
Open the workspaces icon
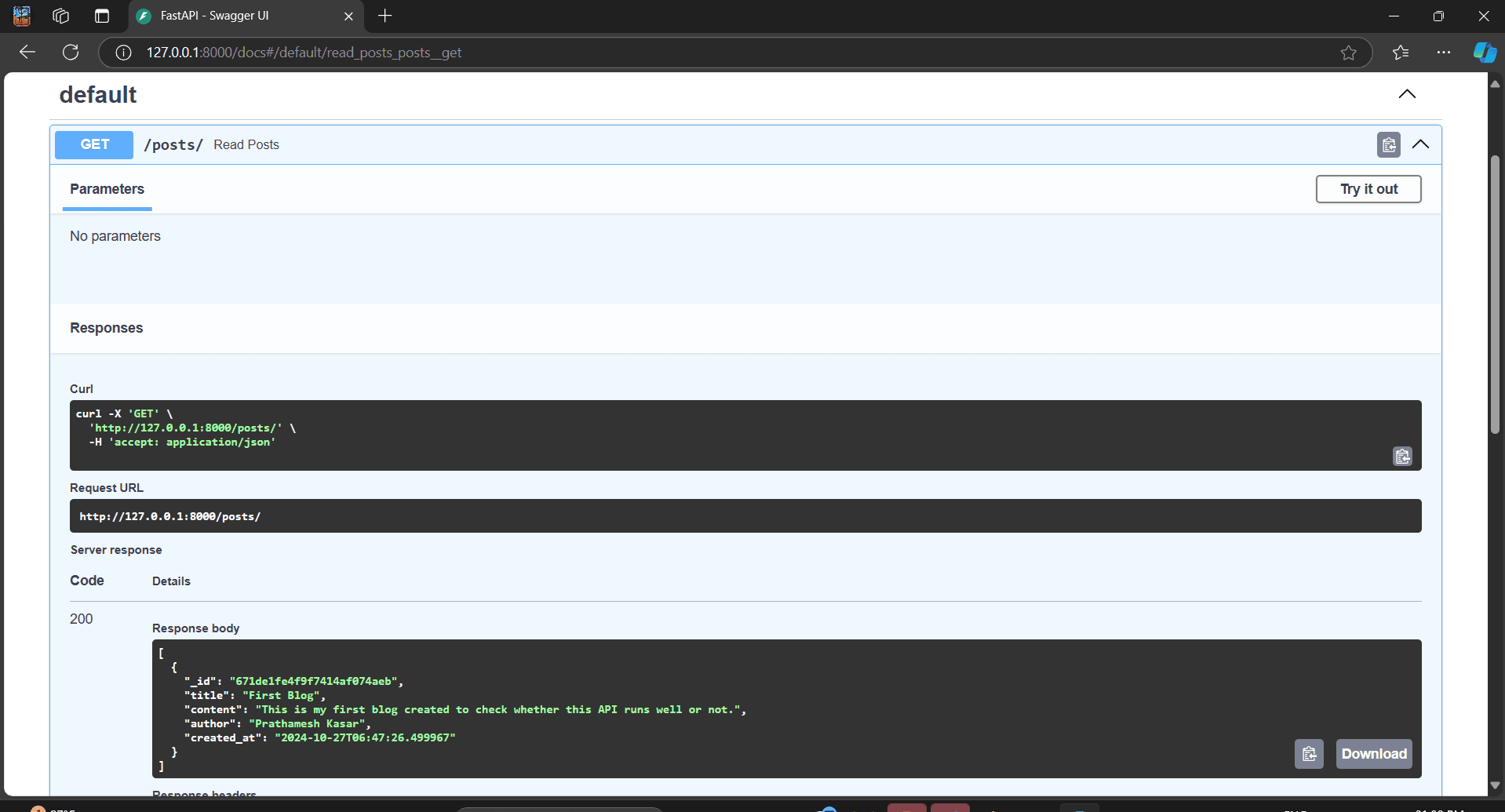tap(61, 16)
